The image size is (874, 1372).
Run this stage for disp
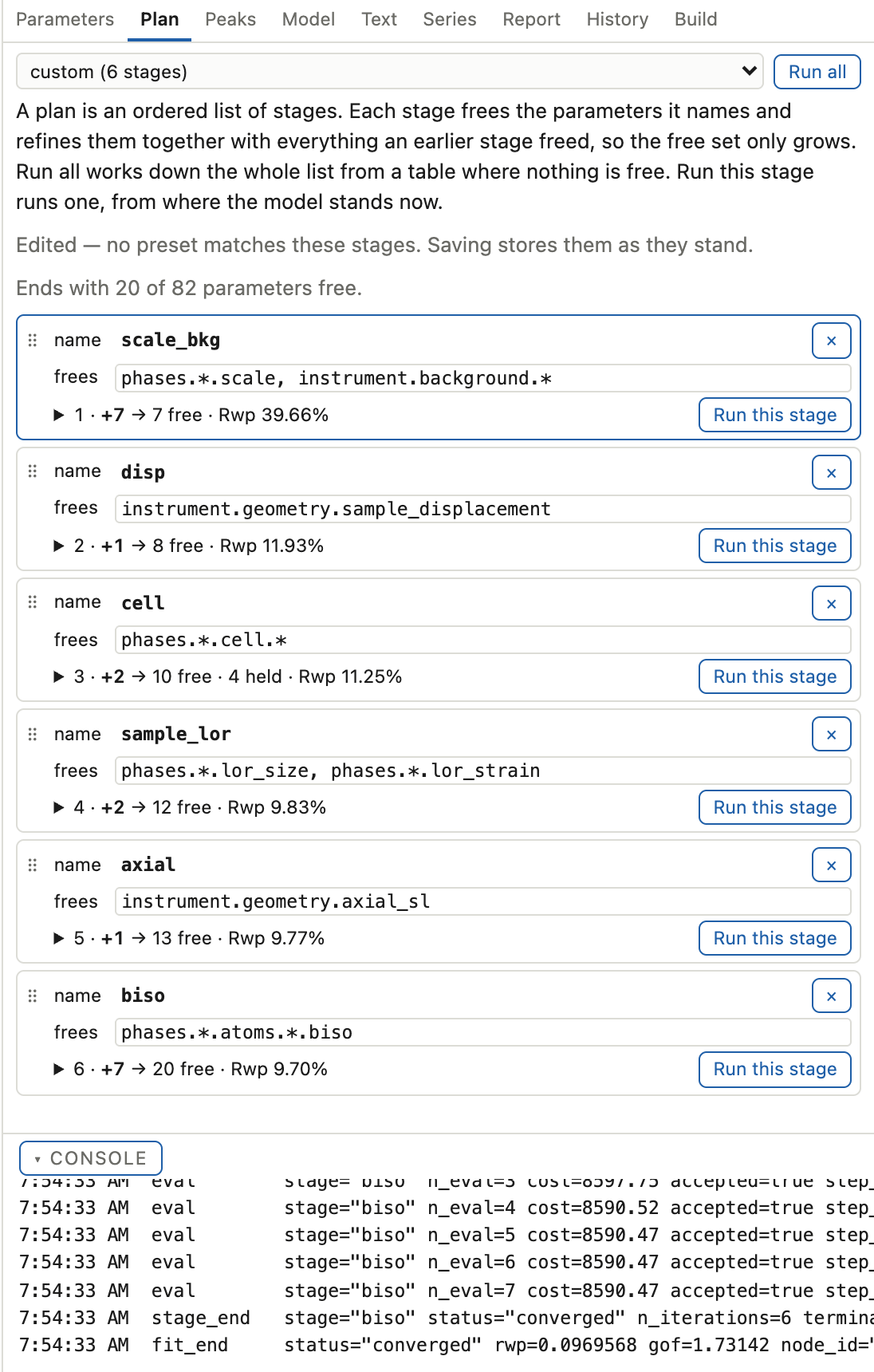[x=775, y=546]
